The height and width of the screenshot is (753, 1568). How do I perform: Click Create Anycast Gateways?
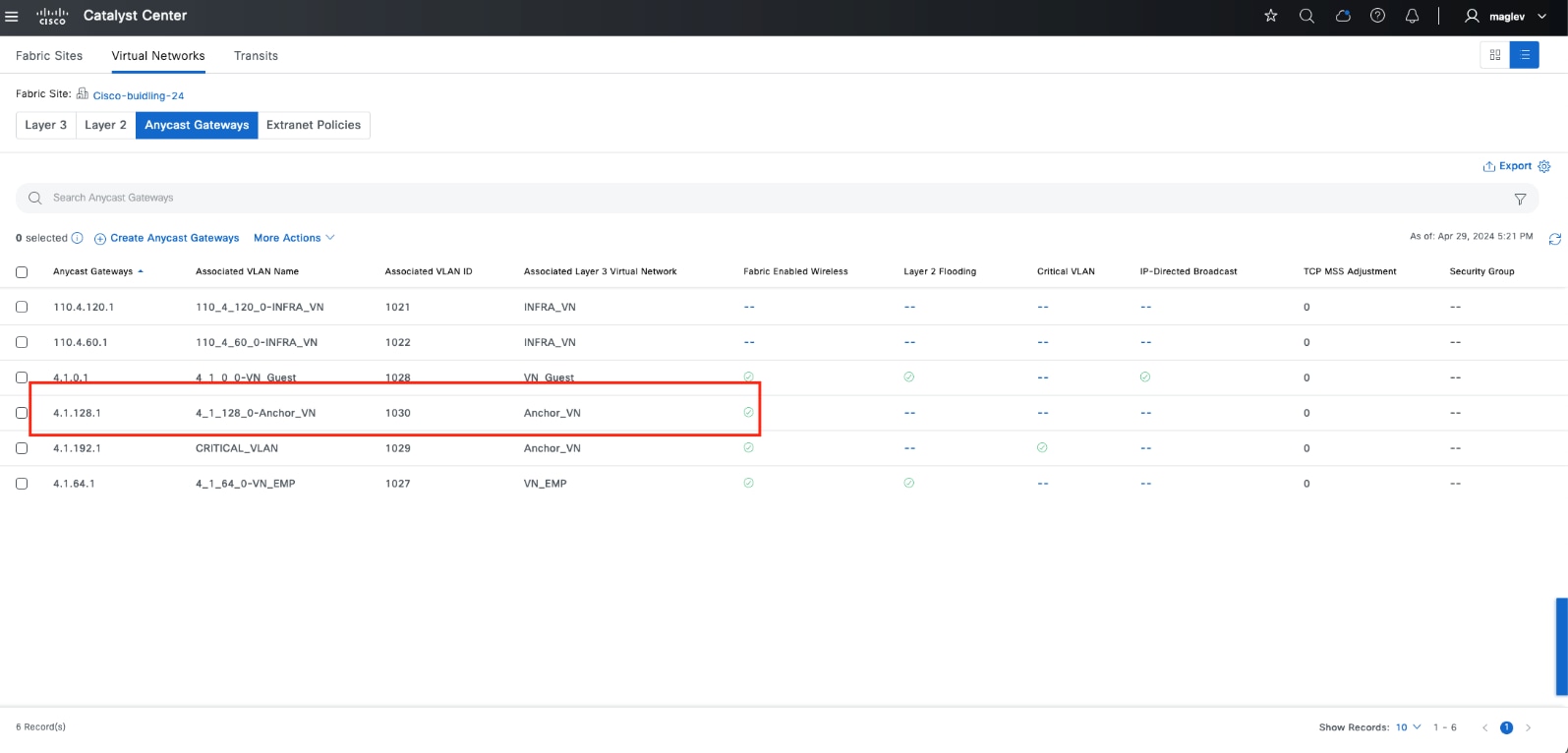click(x=167, y=238)
